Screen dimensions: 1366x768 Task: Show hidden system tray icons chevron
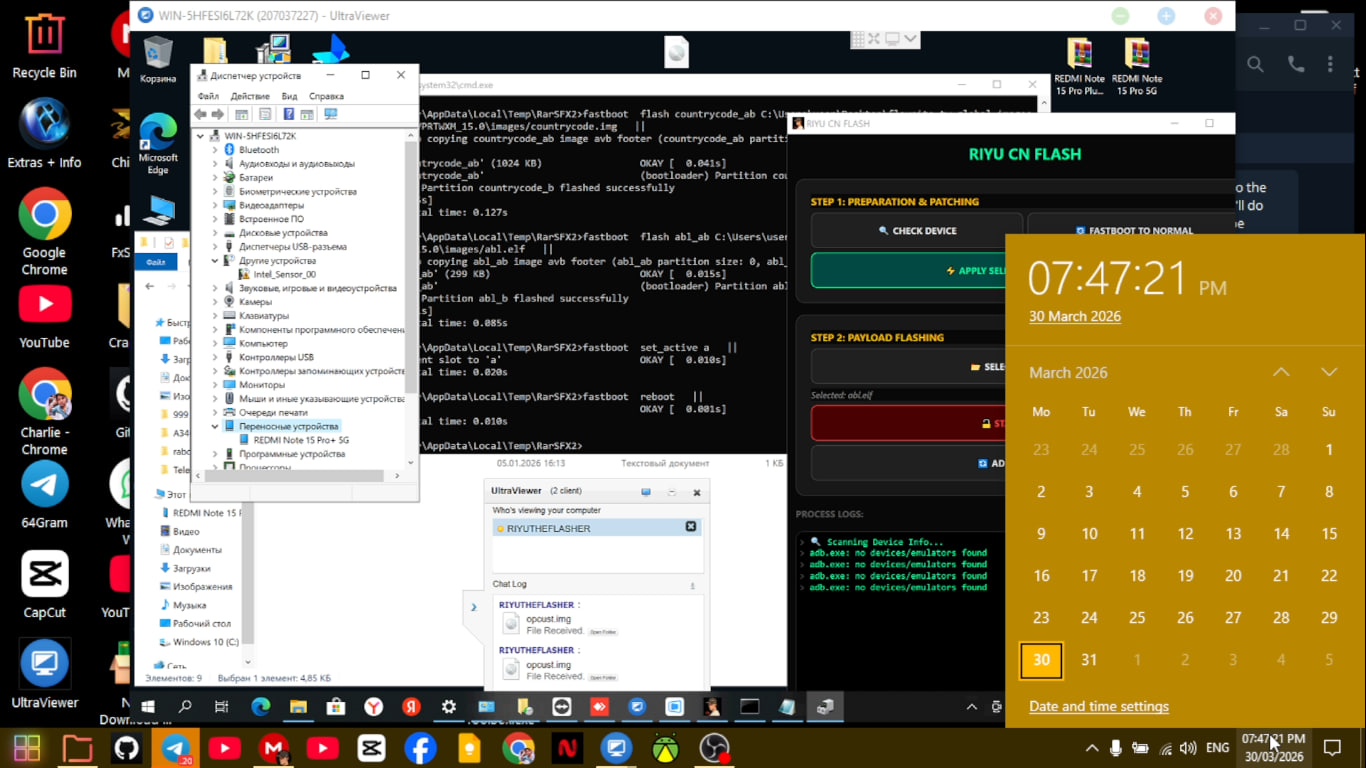(x=1092, y=748)
